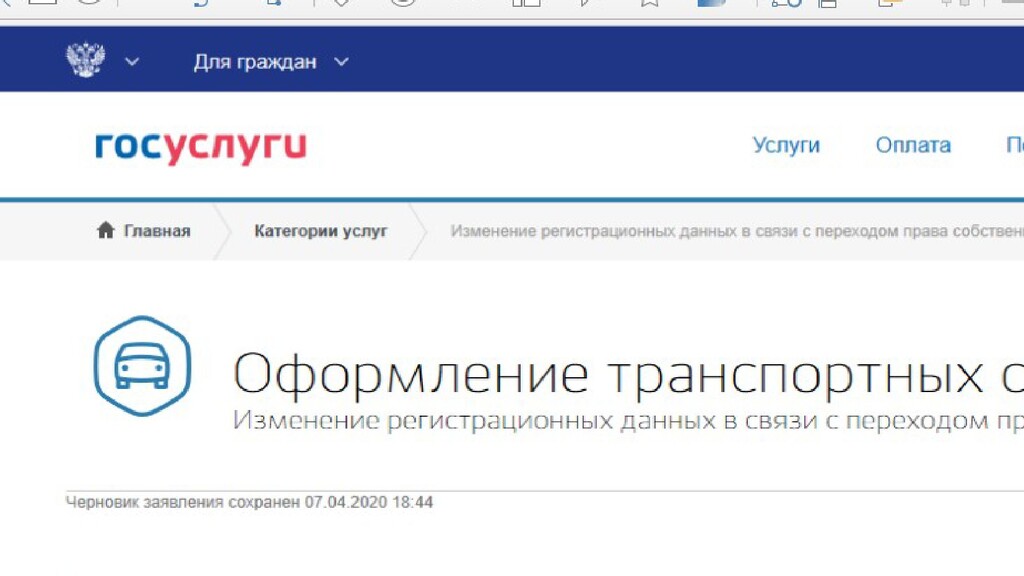This screenshot has height=576, width=1024.
Task: Select breadcrumb "Изменение регистрационных данных"
Action: tap(737, 231)
